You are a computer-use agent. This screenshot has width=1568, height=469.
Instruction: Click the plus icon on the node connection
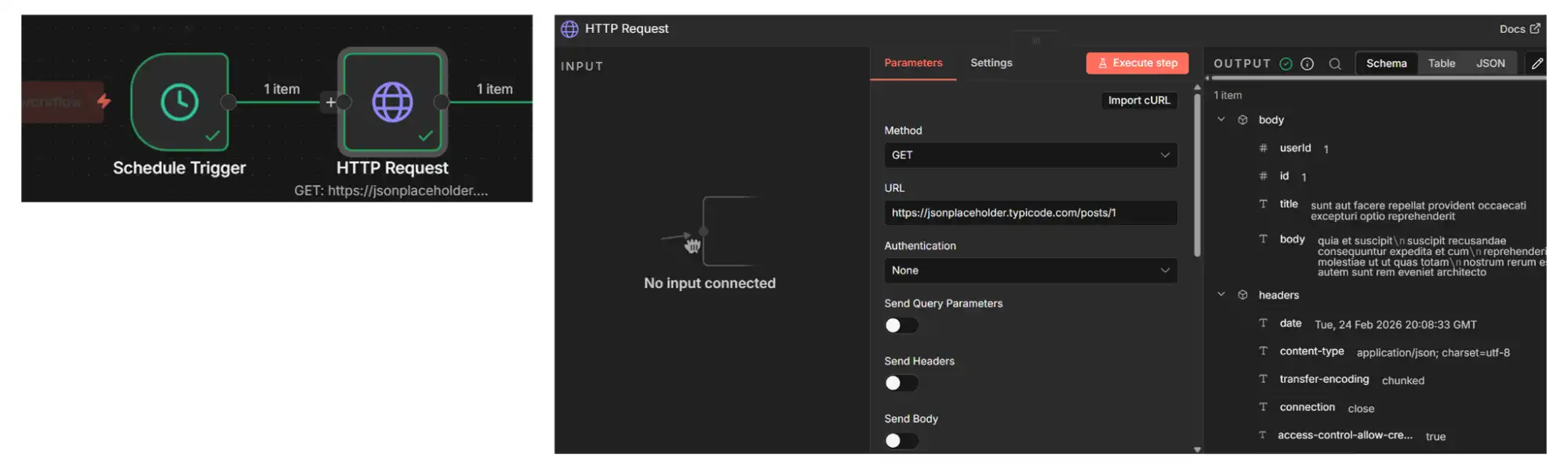[x=331, y=102]
